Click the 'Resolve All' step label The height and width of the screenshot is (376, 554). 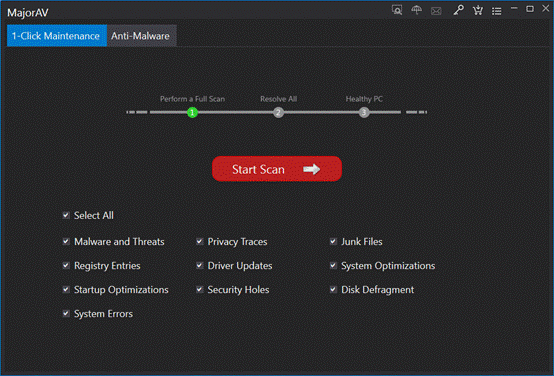click(278, 99)
